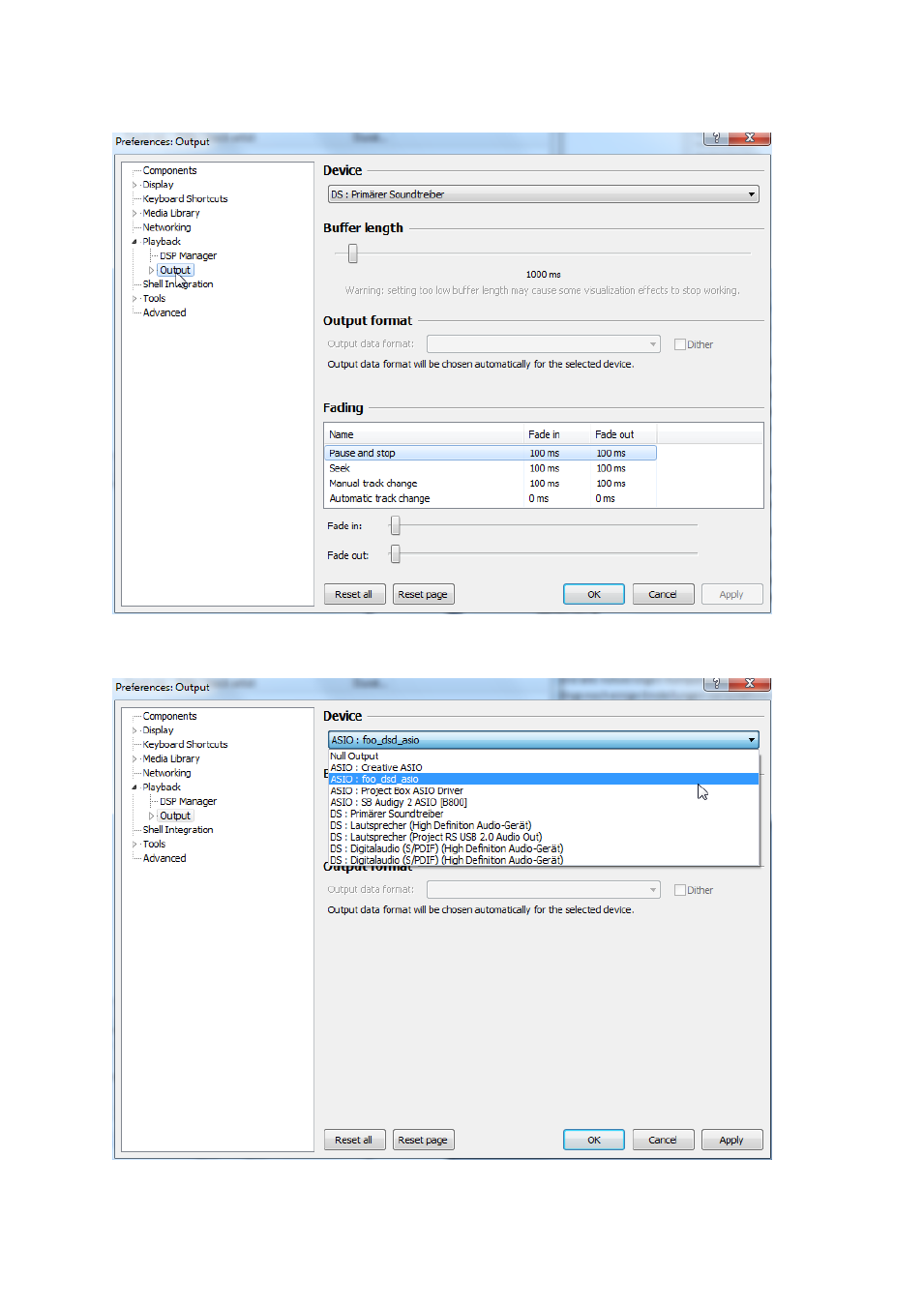Open the disabled Output data format dropdown in lower window
This screenshot has width=924, height=1306.
coord(543,890)
